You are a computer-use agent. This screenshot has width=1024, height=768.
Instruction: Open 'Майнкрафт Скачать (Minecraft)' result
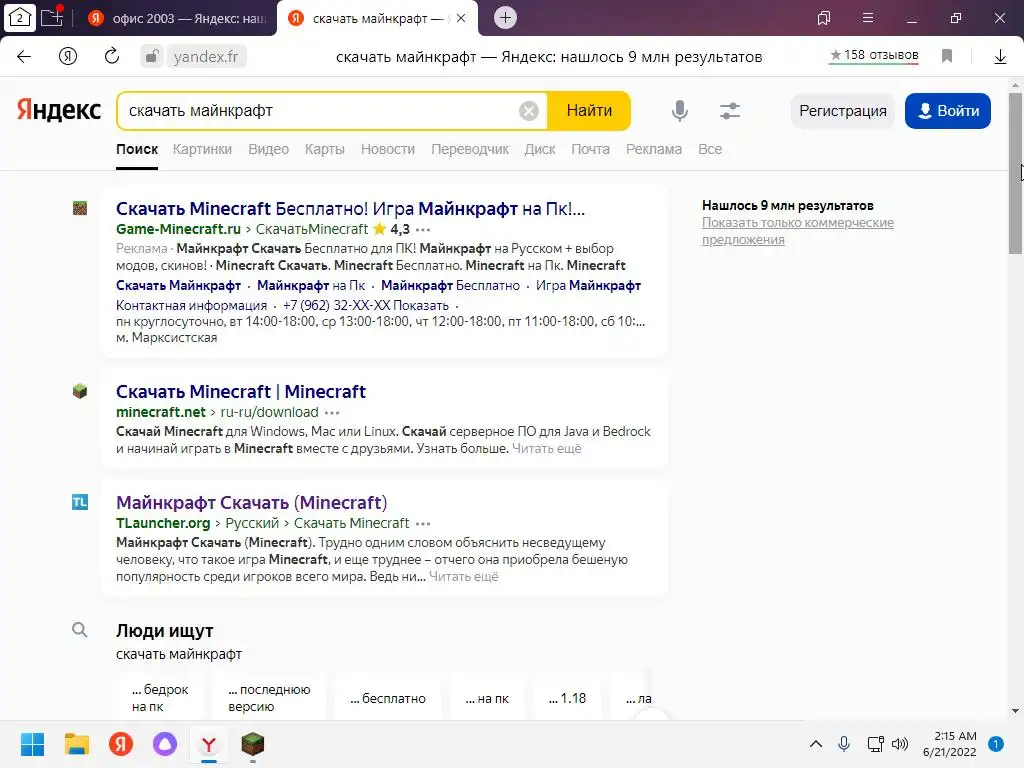coord(251,503)
